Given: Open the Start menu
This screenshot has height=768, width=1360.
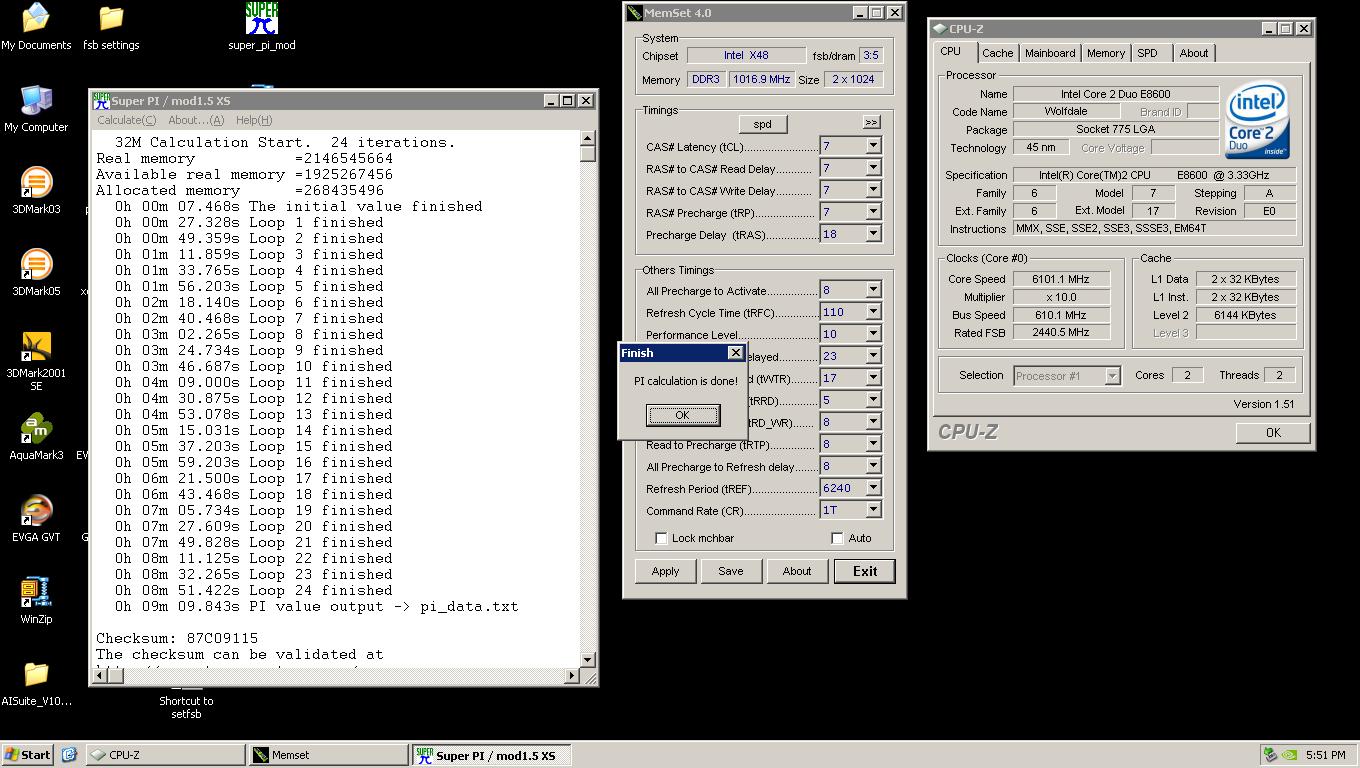Looking at the screenshot, I should click(27, 755).
